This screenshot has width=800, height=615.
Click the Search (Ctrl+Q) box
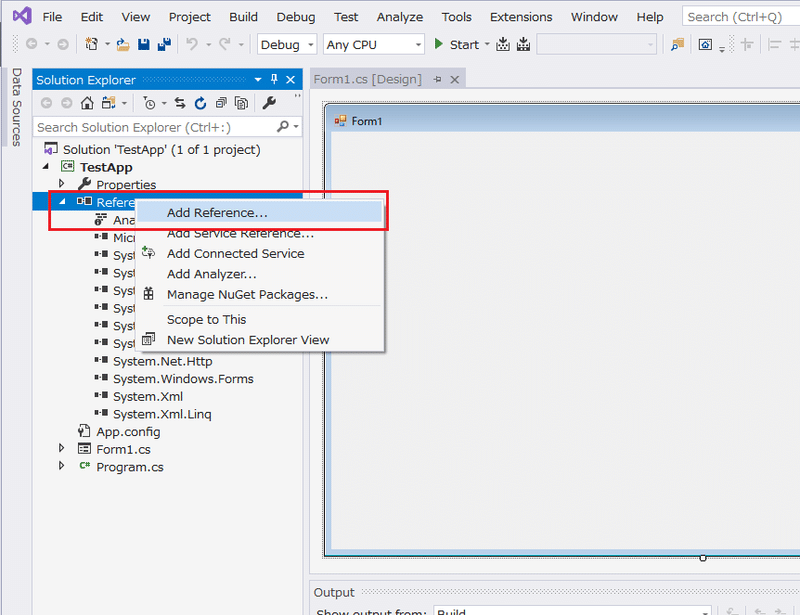(741, 17)
